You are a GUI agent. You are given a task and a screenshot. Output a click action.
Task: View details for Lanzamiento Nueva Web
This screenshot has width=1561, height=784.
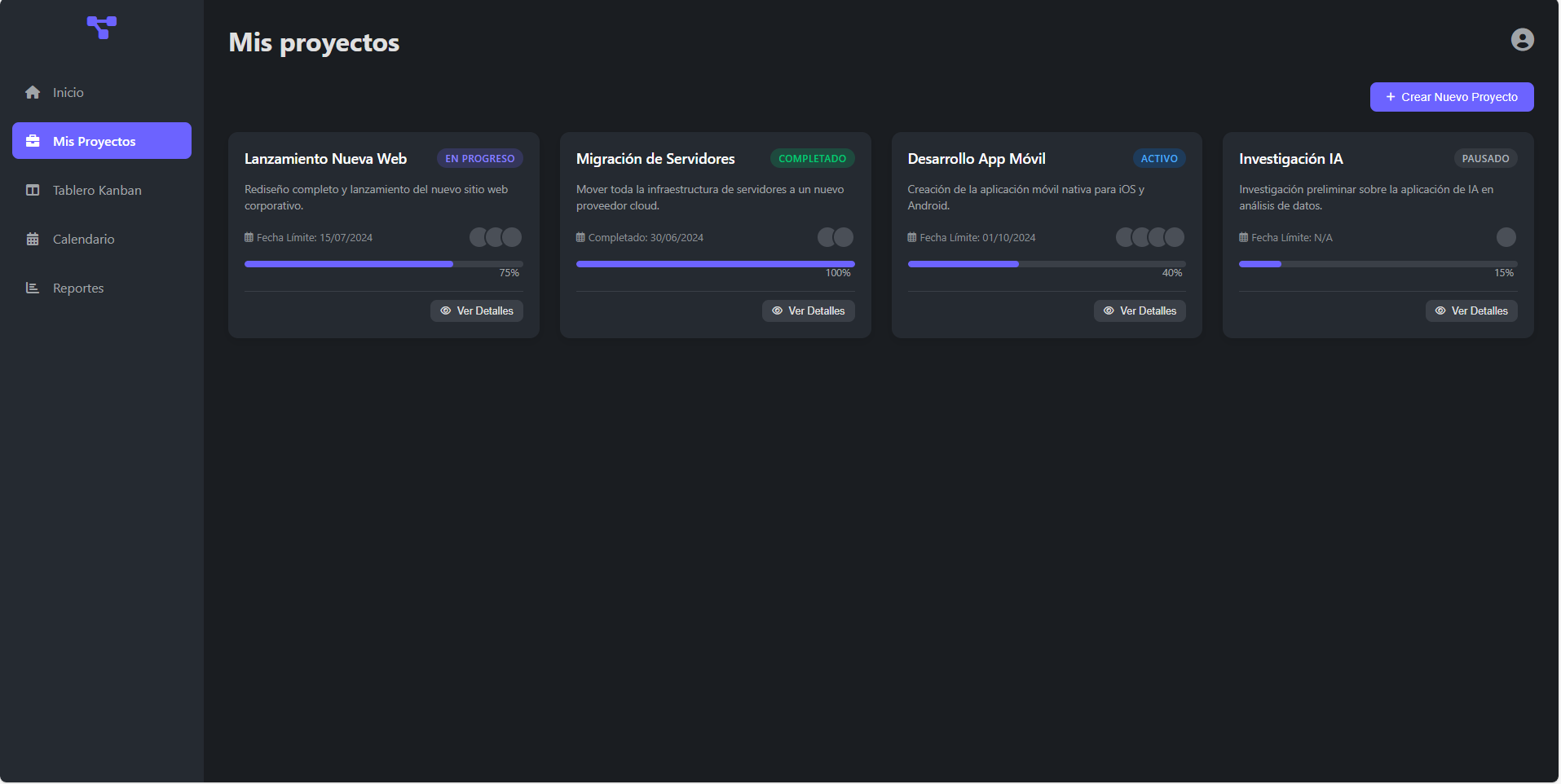coord(477,311)
